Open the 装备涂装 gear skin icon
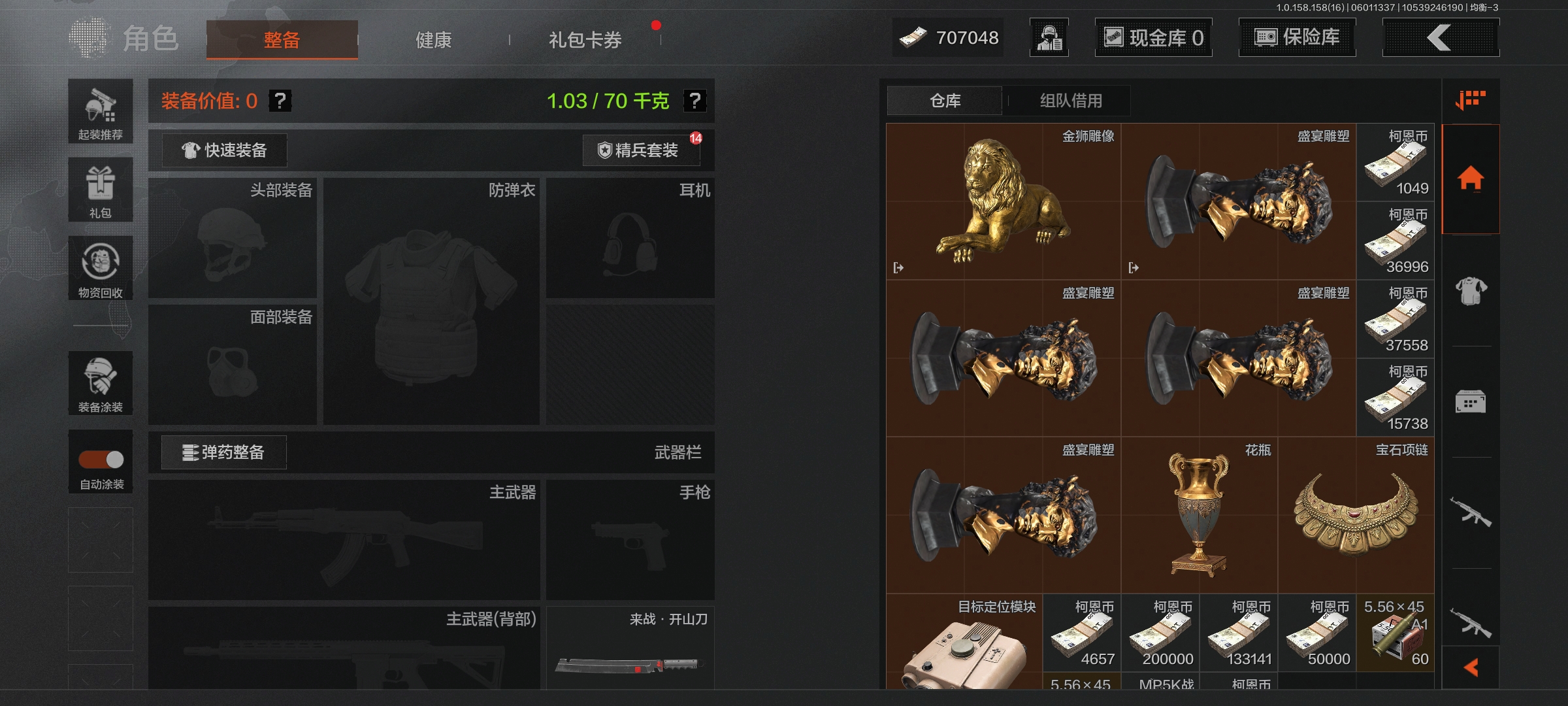The image size is (1568, 706). tap(101, 383)
